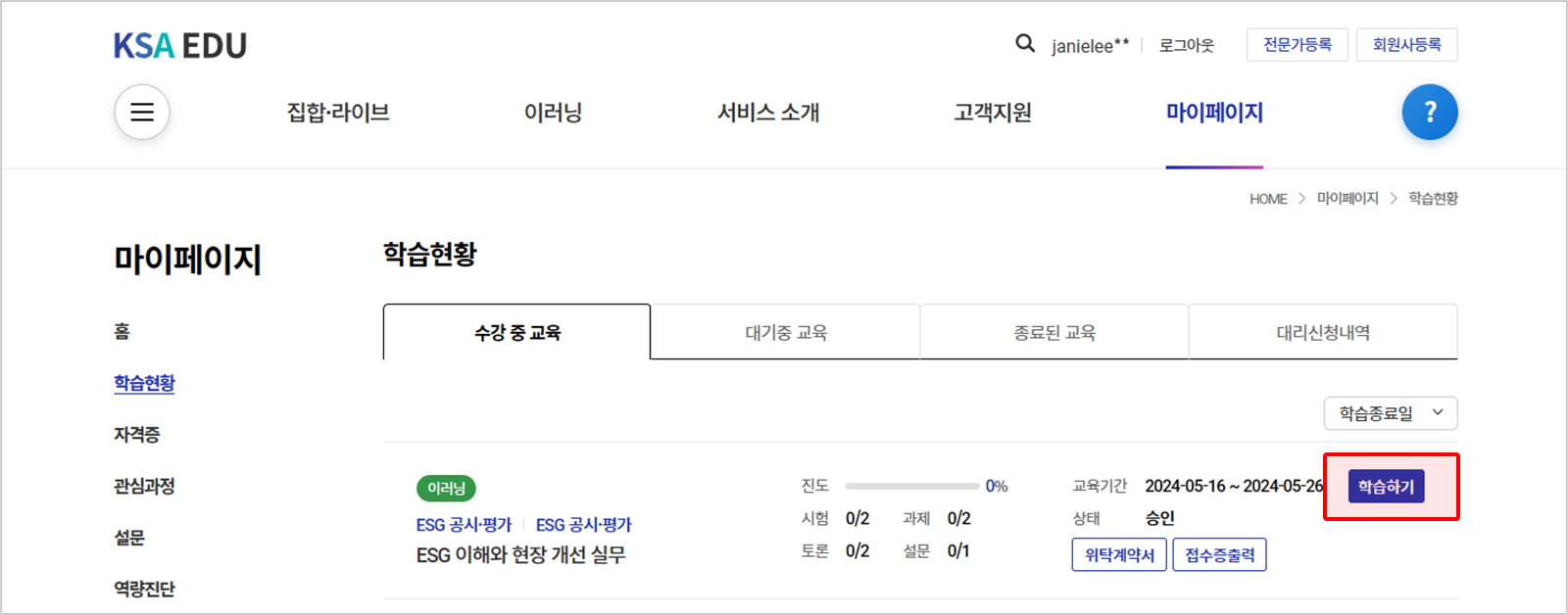This screenshot has height=615, width=1568.
Task: Open the ESG 이해와 현장 개선 실무 course title
Action: 520,555
